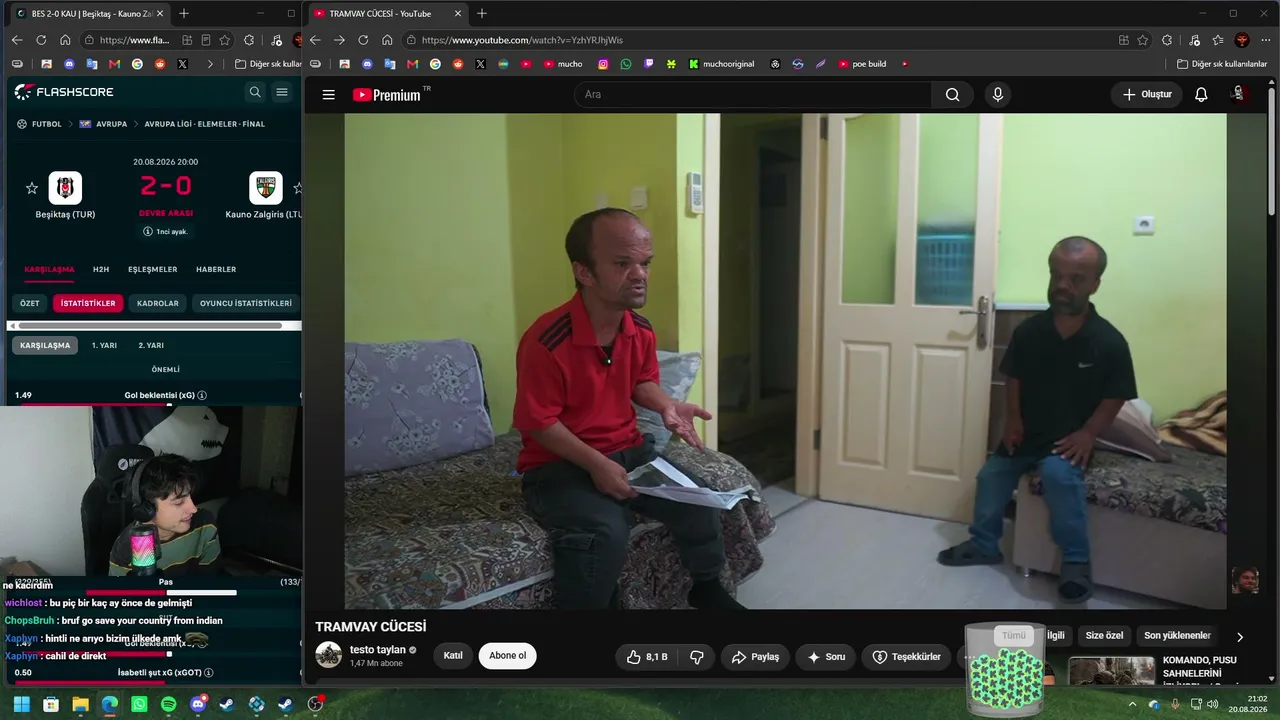Viewport: 1280px width, 720px height.
Task: Select the İSTATİSTİKLER sub-tab
Action: click(88, 303)
